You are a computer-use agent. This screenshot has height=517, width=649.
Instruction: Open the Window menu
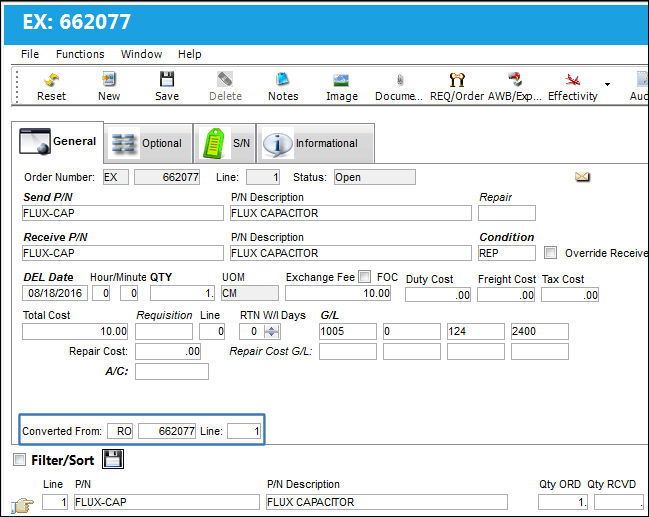point(141,54)
